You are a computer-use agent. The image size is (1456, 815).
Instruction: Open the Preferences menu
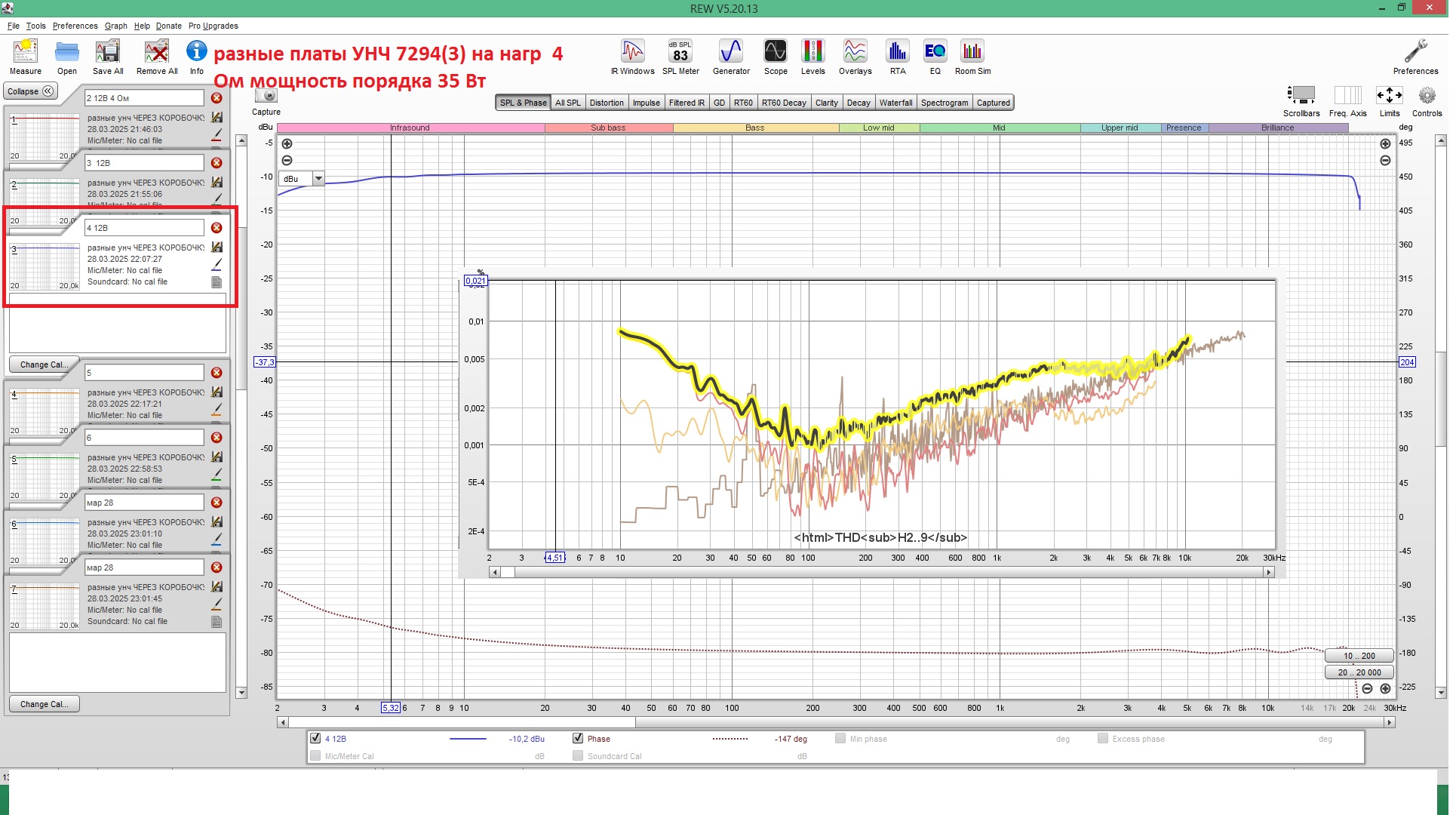tap(75, 26)
